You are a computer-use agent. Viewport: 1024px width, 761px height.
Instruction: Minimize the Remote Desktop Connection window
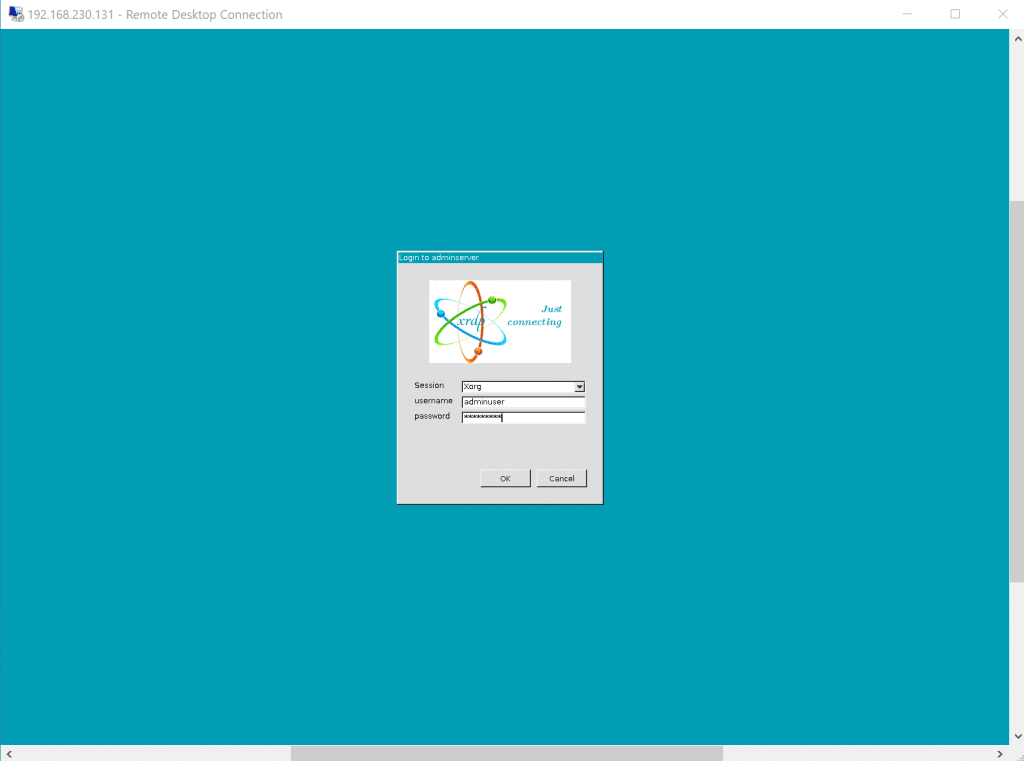(x=907, y=14)
